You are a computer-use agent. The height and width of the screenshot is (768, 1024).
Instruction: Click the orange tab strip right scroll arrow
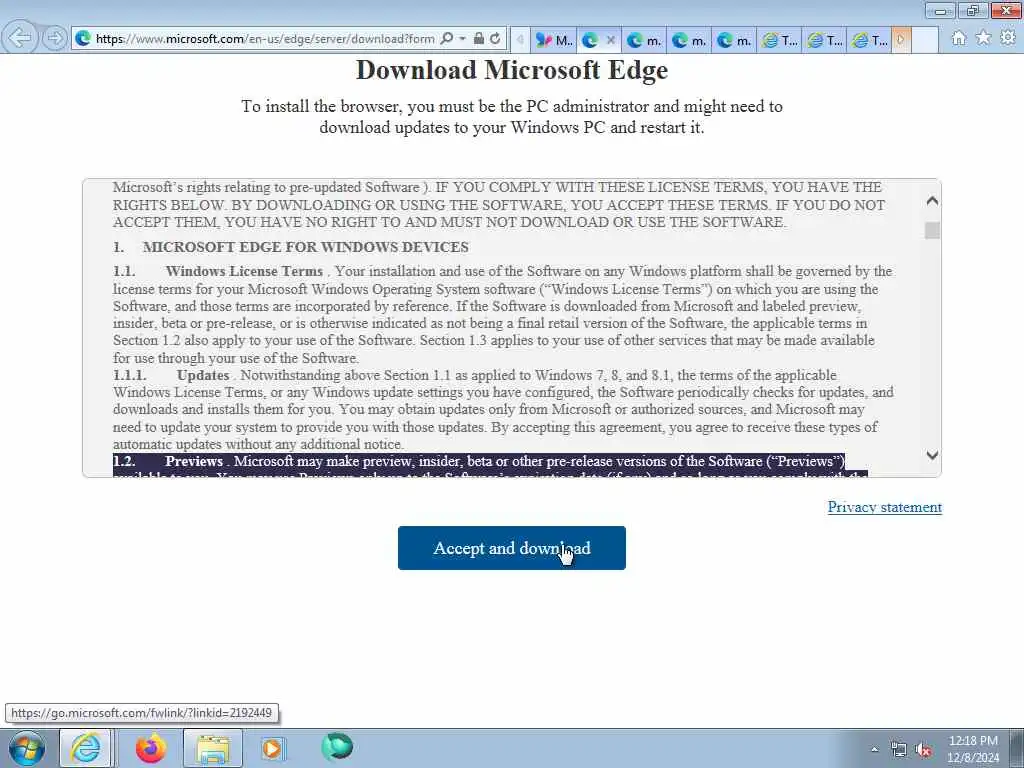pyautogui.click(x=901, y=40)
